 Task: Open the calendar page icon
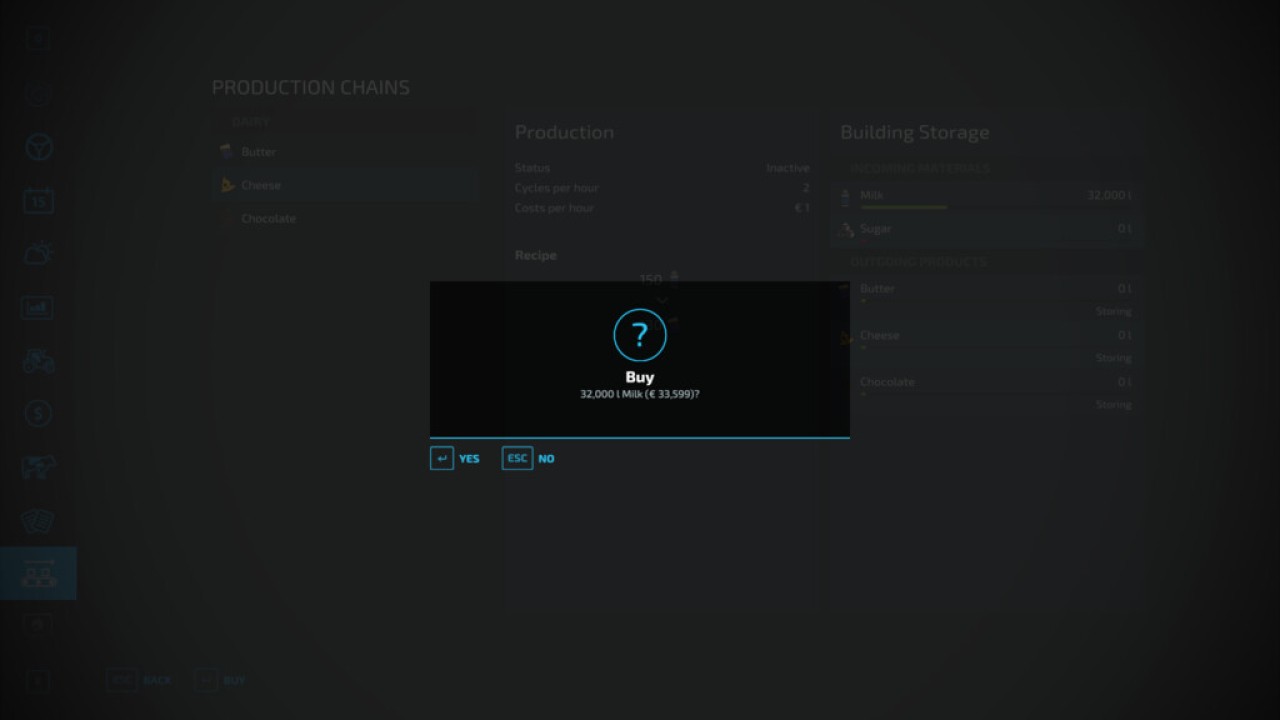point(38,201)
